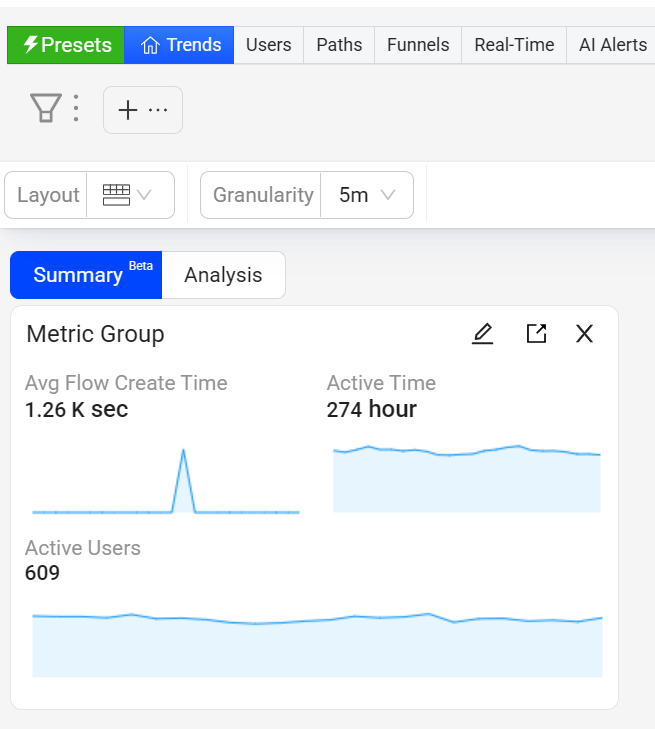Switch to the Analysis view
Screen dimensions: 655x729
223,275
